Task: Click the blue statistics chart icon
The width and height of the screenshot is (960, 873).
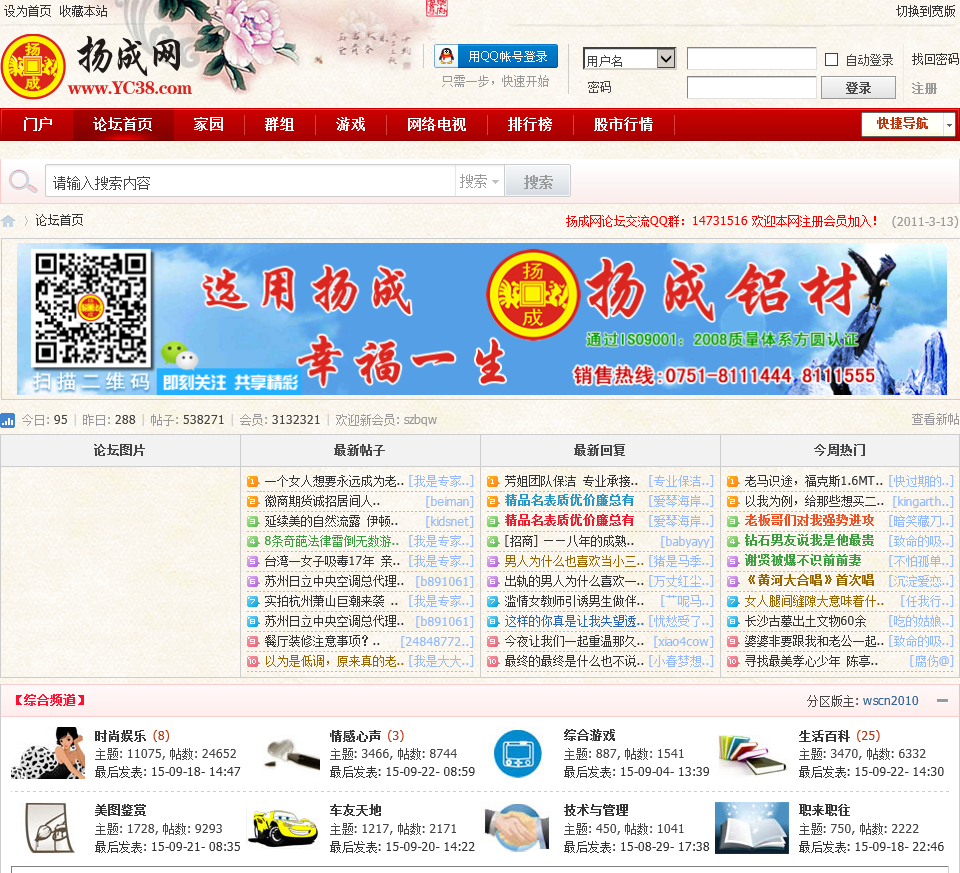Action: pyautogui.click(x=8, y=420)
